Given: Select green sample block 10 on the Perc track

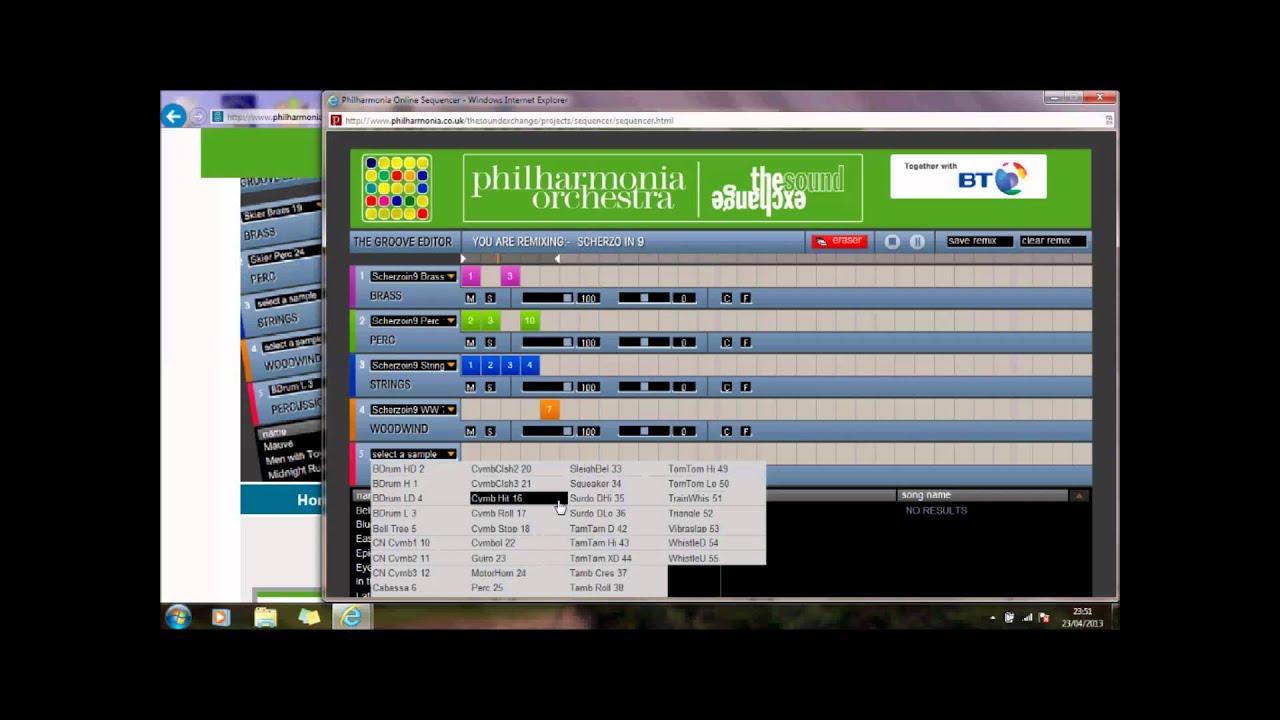Looking at the screenshot, I should (x=529, y=320).
